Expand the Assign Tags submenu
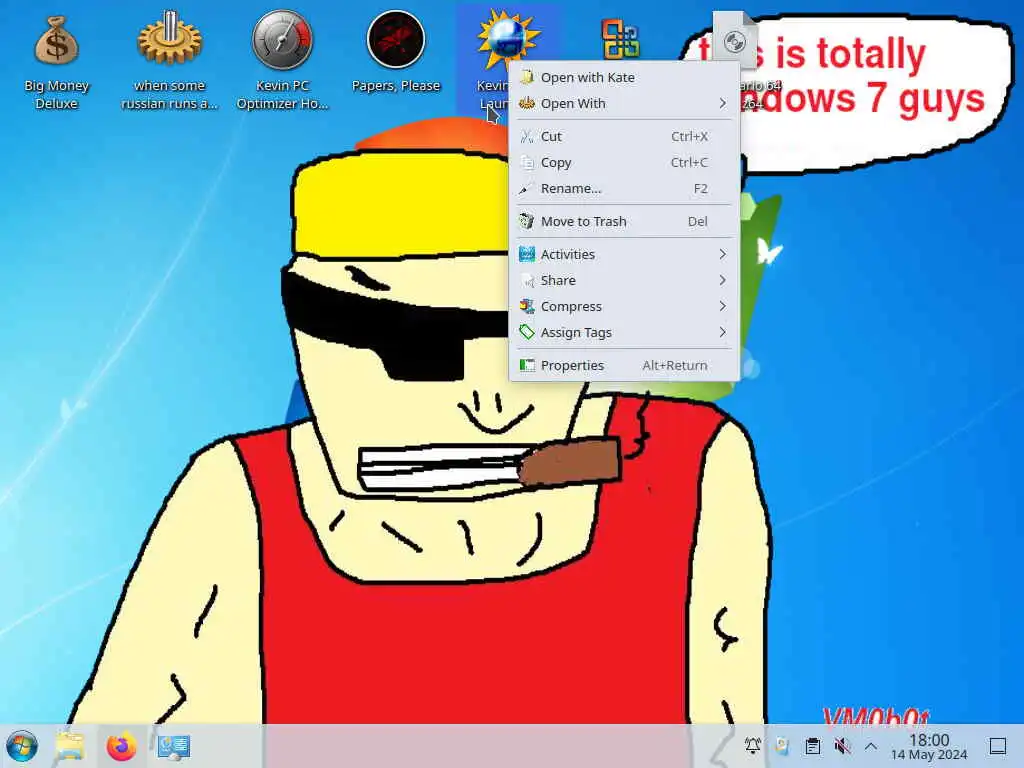Screen dimensions: 1024x768 pyautogui.click(x=624, y=332)
